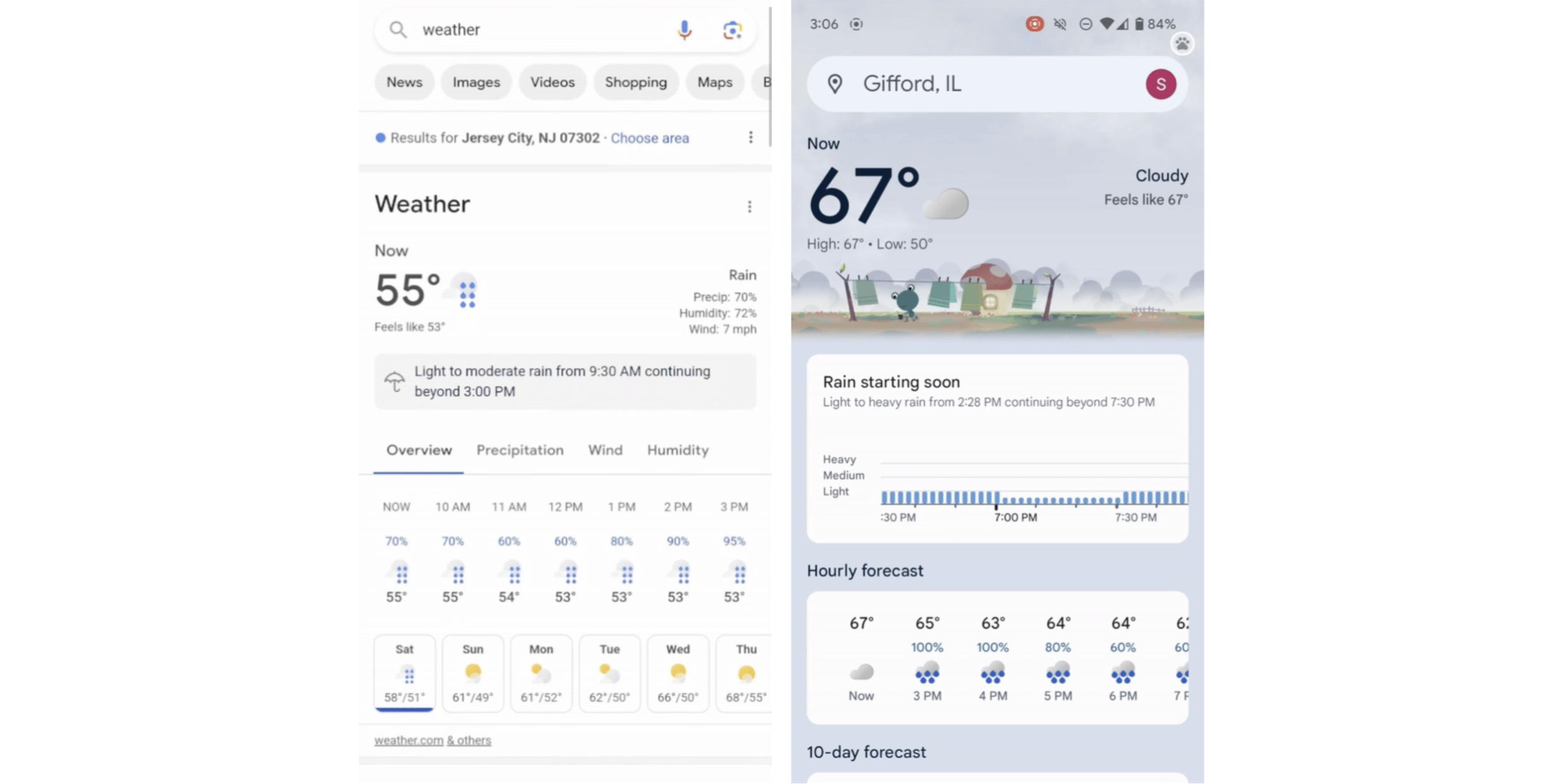This screenshot has width=1568, height=784.
Task: Select the Precipitation tab in weather overview
Action: coord(520,449)
